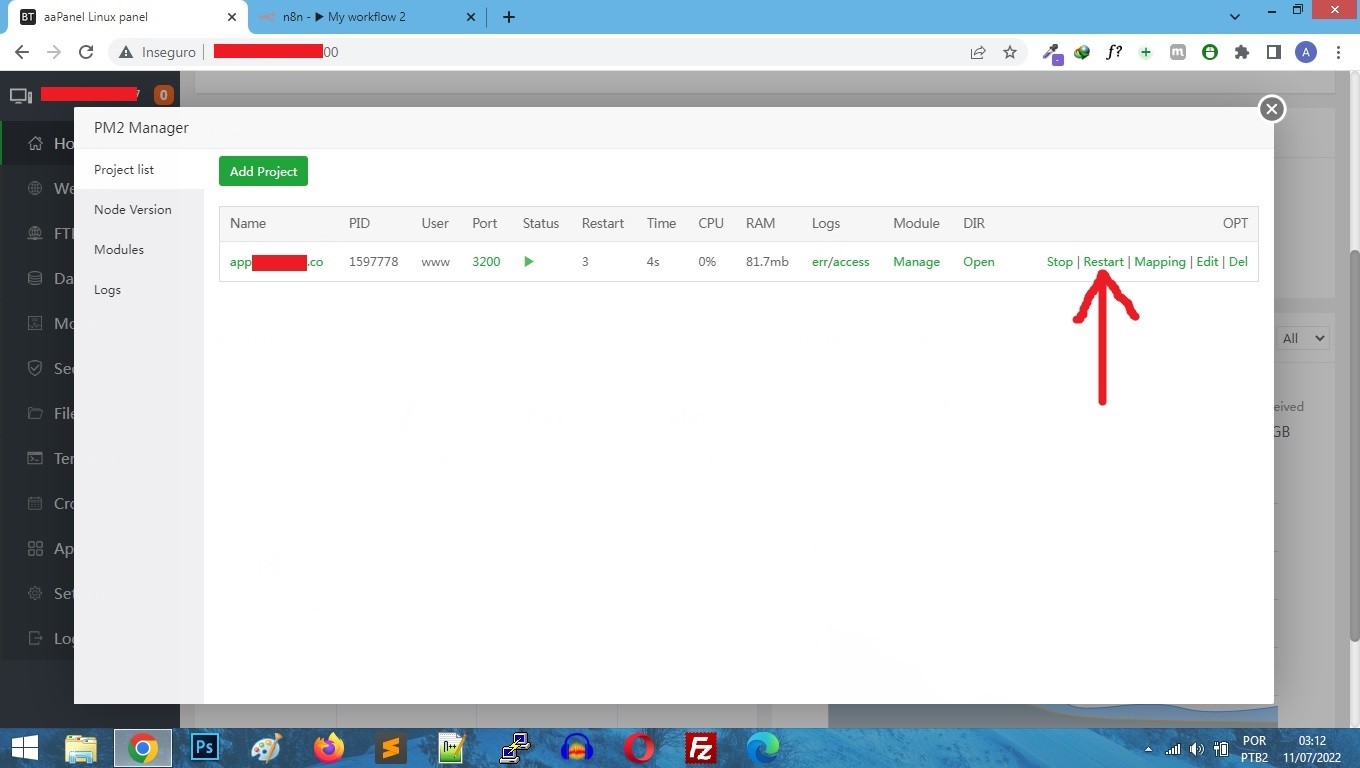1360x768 pixels.
Task: Bookmark this page with the star icon
Action: coord(1010,52)
